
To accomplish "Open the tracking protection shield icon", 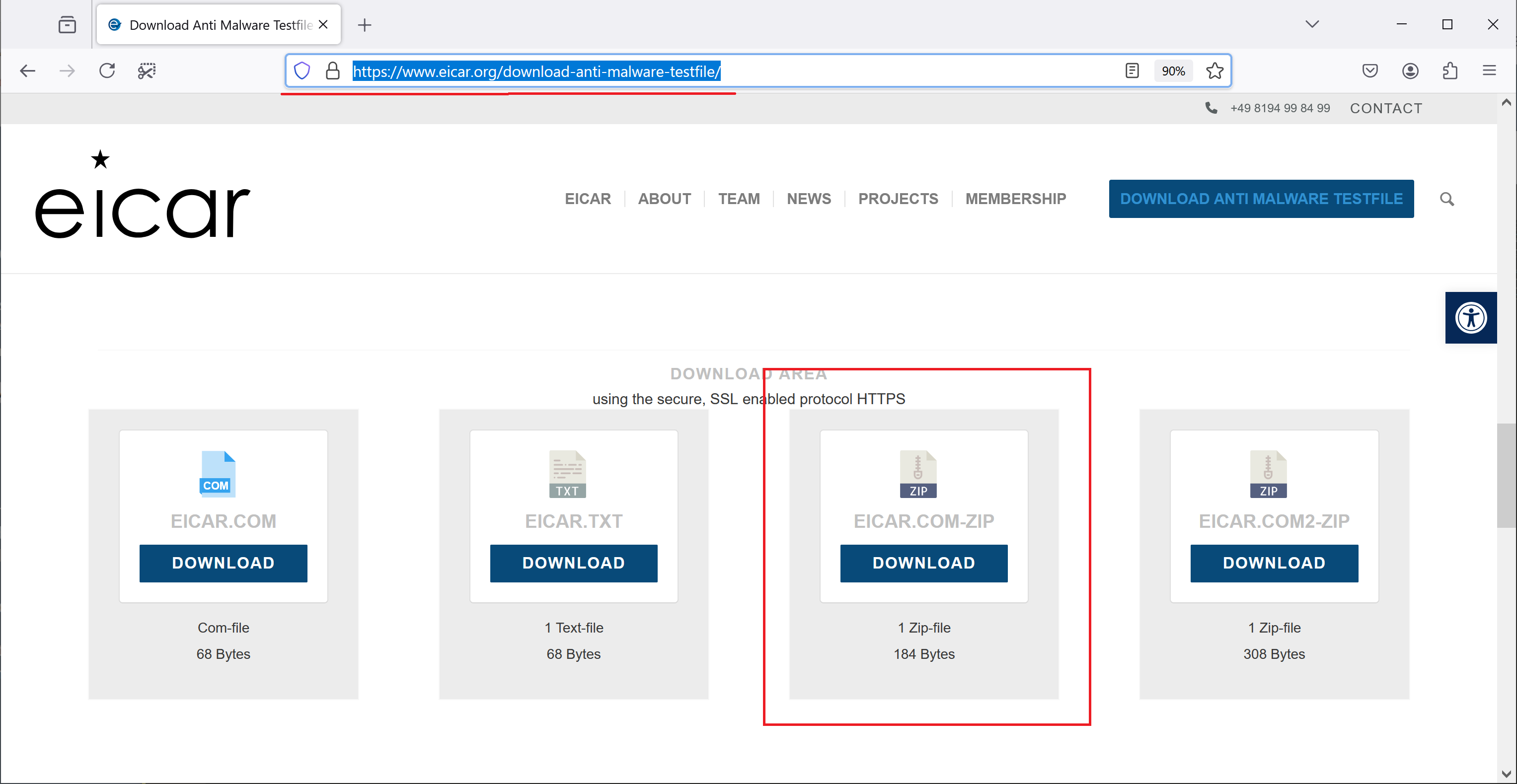I will point(302,71).
